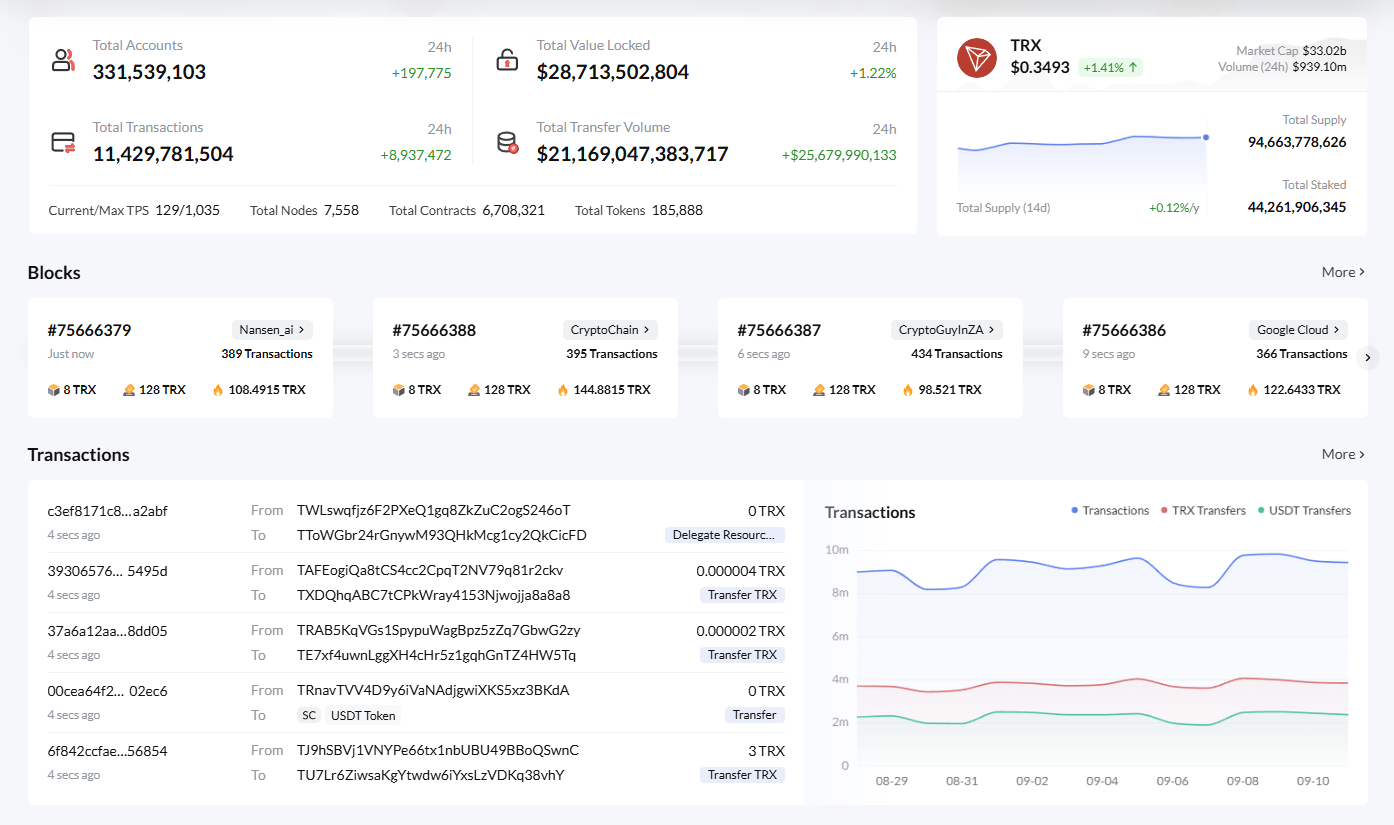Open transaction hash c3ef8171c8...a2abf
Image resolution: width=1394 pixels, height=825 pixels.
pos(107,510)
